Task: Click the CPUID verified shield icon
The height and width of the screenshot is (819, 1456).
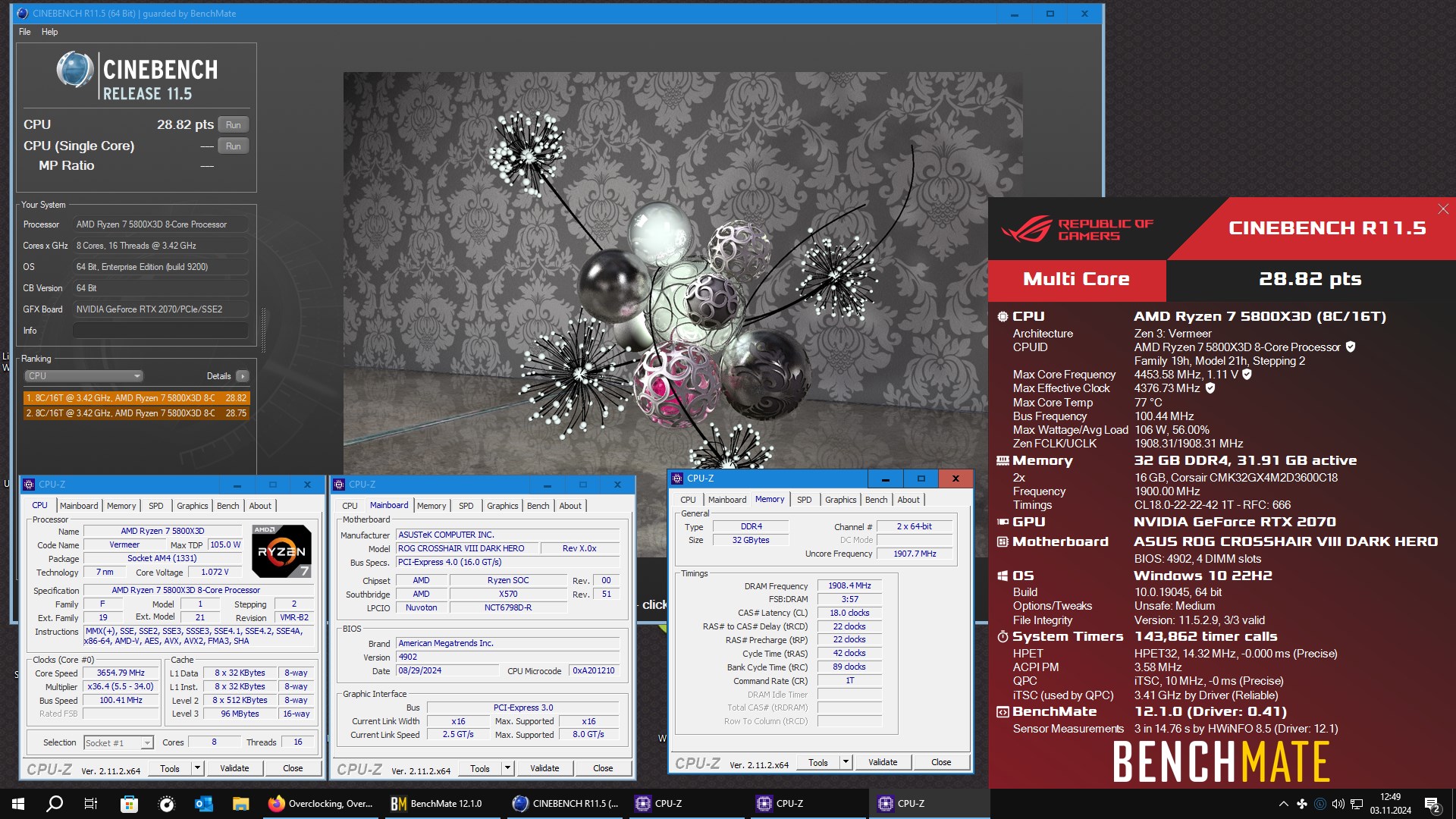Action: point(1350,347)
